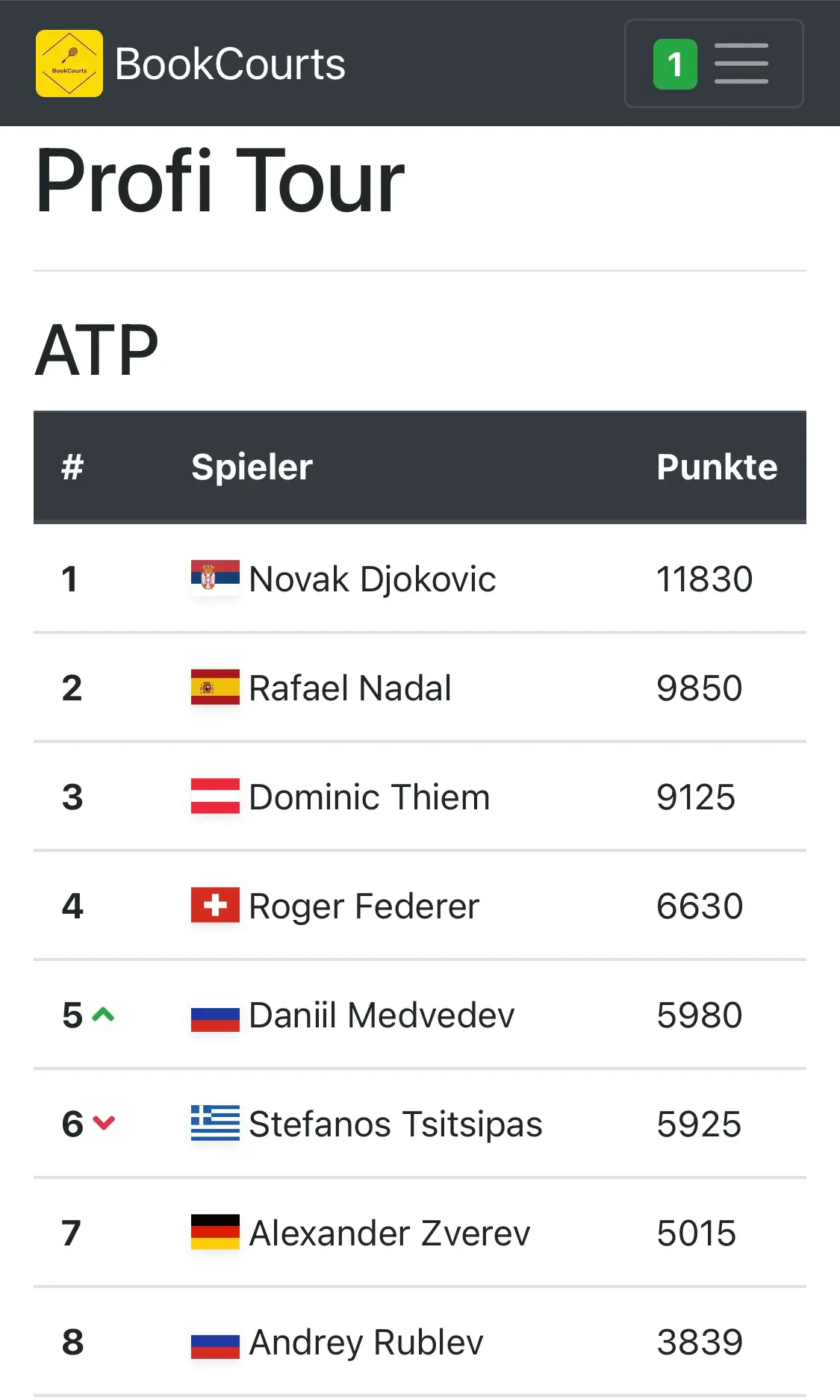Image resolution: width=840 pixels, height=1400 pixels.
Task: Click the # rank column header
Action: (x=72, y=467)
